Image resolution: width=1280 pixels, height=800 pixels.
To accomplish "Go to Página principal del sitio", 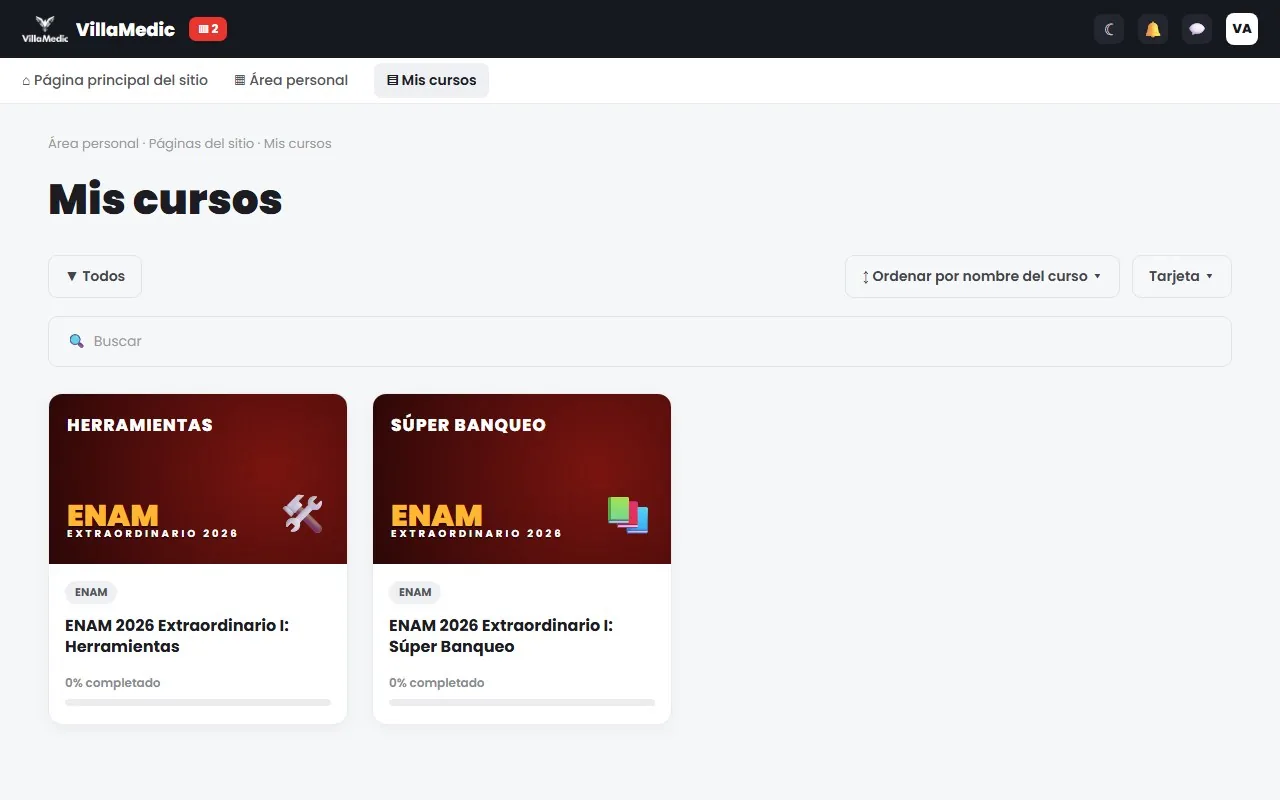I will (115, 80).
